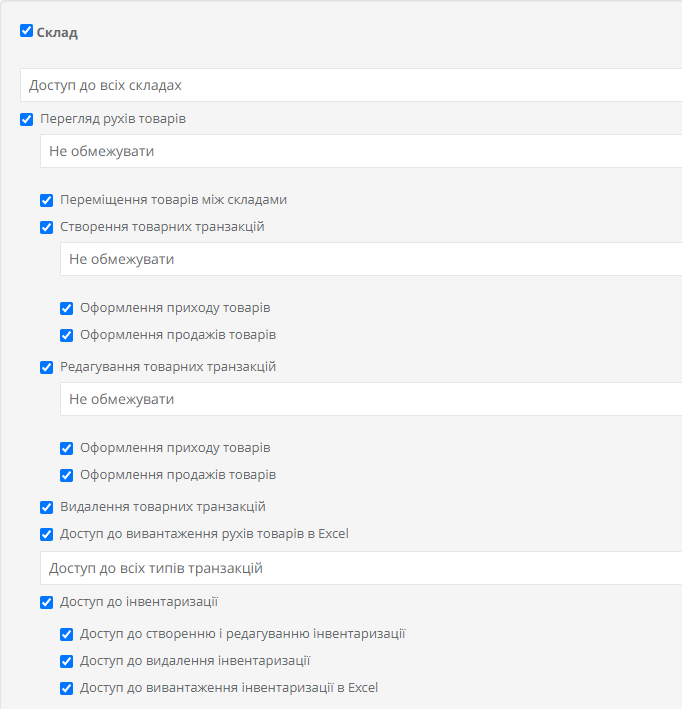
Task: Toggle Доступ до створенню і редагуванню інвентаризації
Action: tap(66, 634)
